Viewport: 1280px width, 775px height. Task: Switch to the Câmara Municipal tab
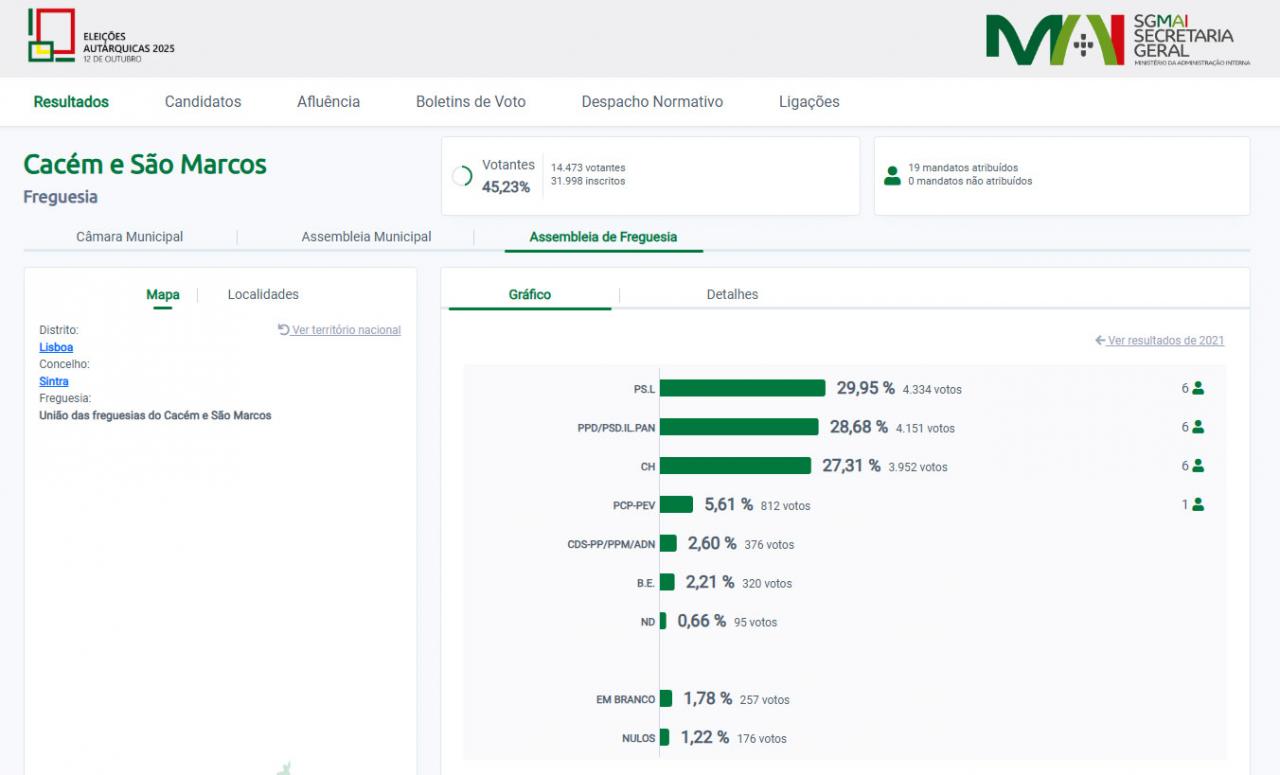(130, 237)
